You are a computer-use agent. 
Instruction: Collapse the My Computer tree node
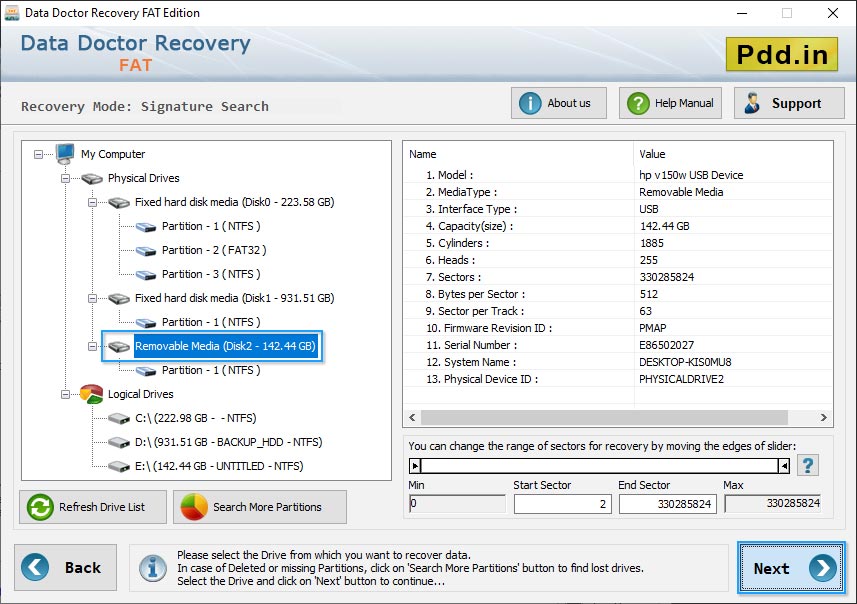(38, 155)
